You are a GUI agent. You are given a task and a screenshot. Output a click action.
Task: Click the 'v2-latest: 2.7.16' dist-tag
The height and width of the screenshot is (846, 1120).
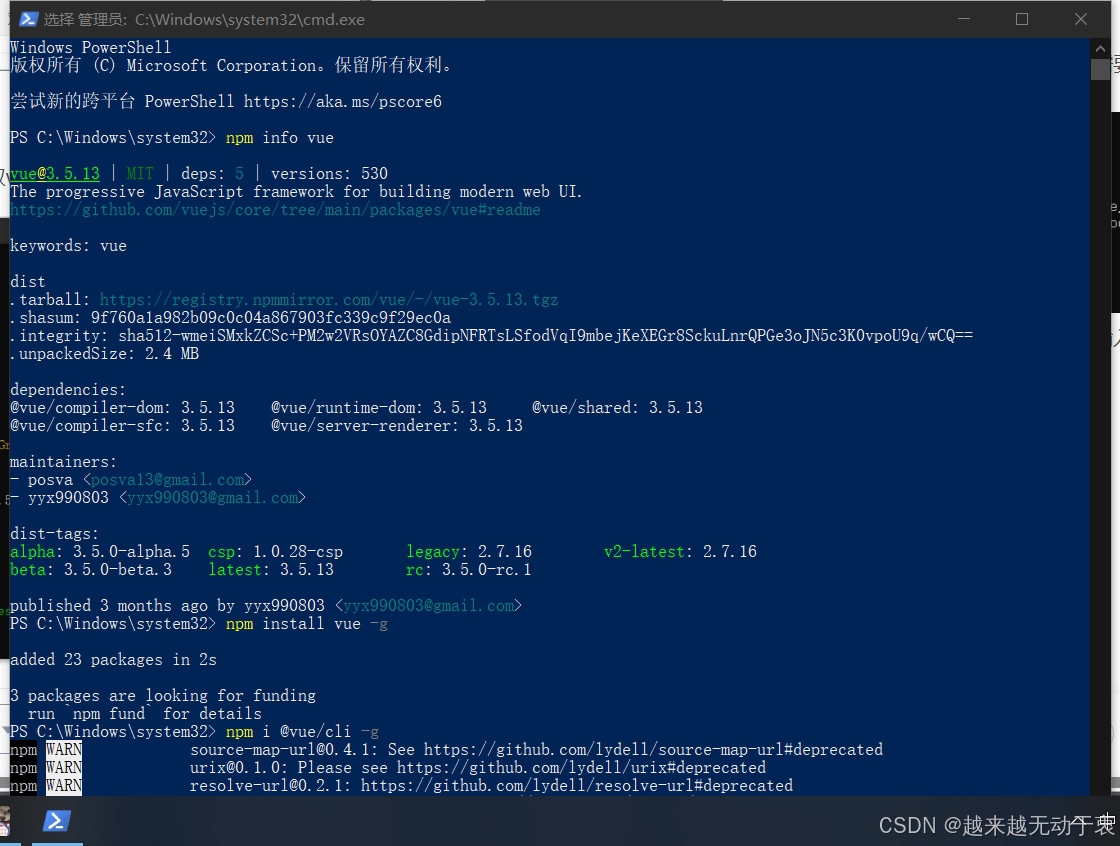680,552
